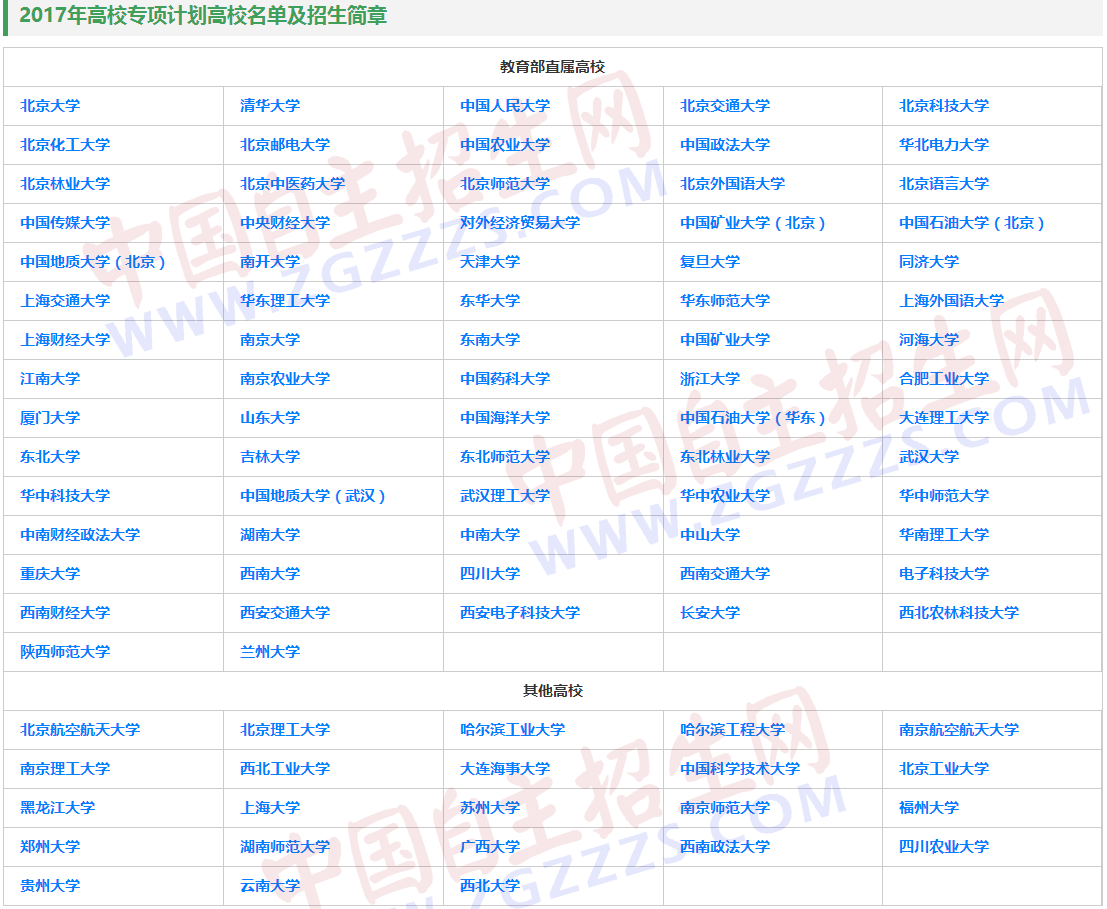Open 黑龙江大学 link
The width and height of the screenshot is (1107, 909).
point(58,807)
